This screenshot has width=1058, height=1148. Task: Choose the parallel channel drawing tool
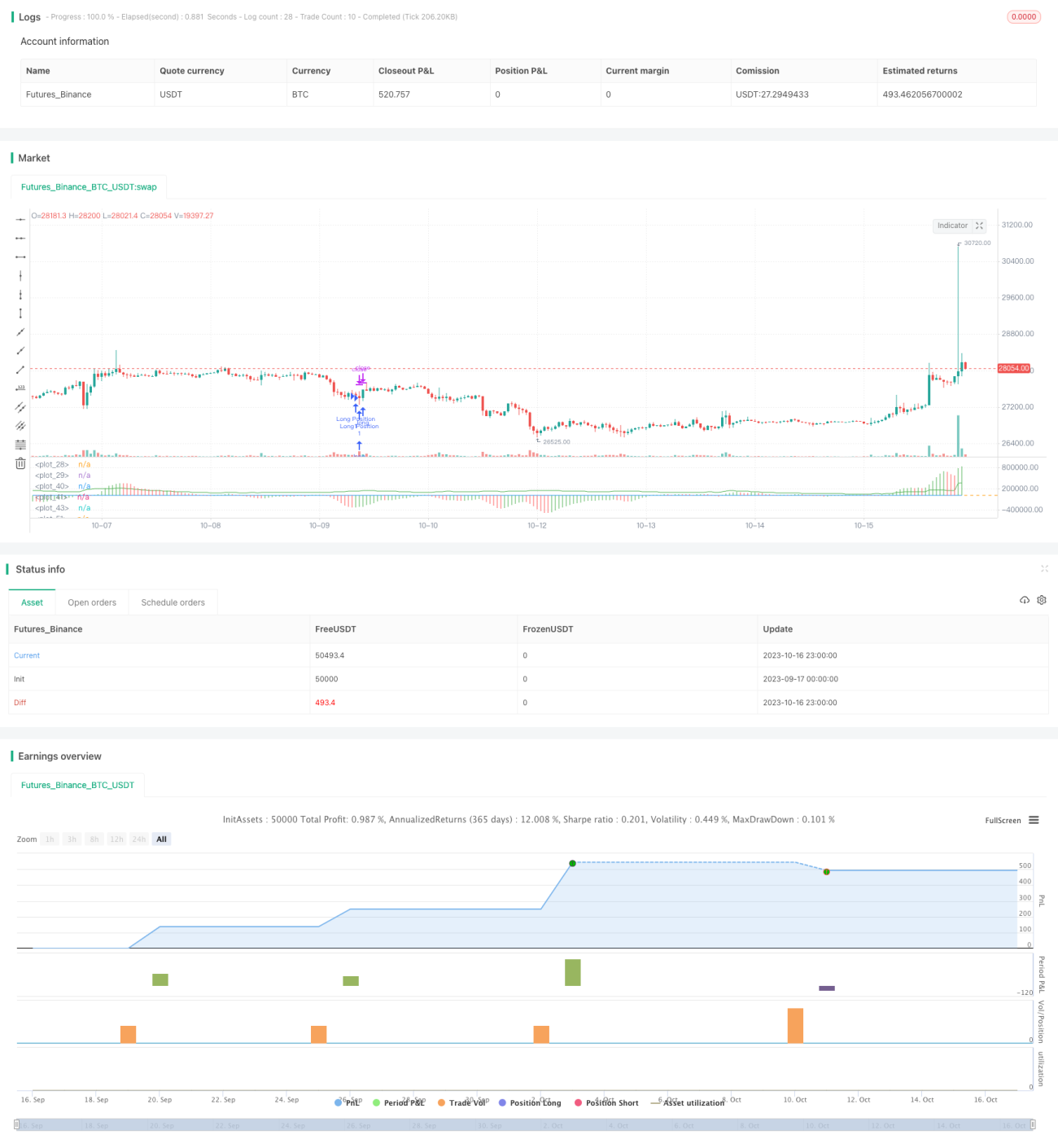pyautogui.click(x=20, y=407)
